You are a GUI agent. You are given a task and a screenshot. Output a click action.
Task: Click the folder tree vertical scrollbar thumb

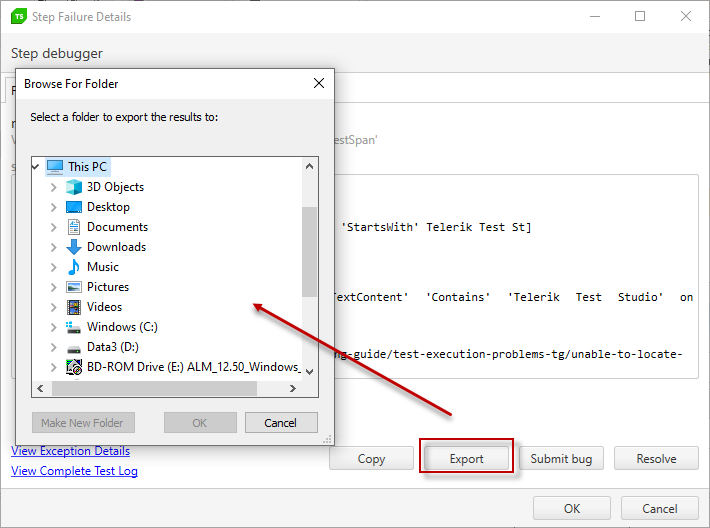[x=309, y=252]
